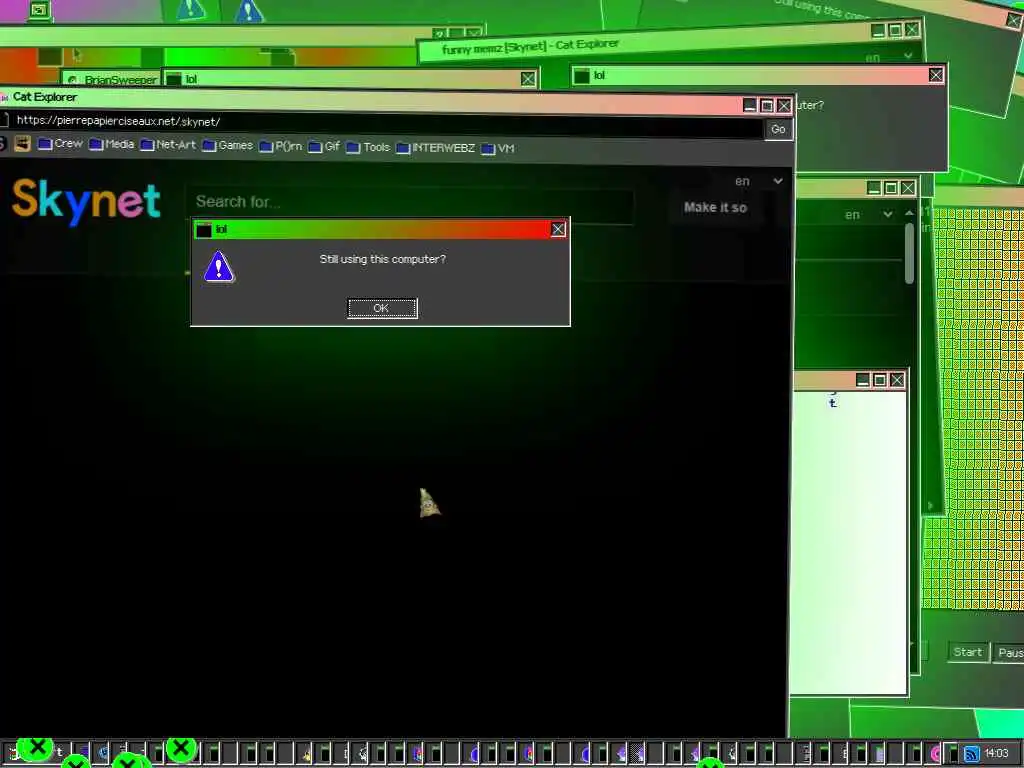Click the blue RSS tray icon
The width and height of the screenshot is (1024, 768).
click(x=972, y=754)
